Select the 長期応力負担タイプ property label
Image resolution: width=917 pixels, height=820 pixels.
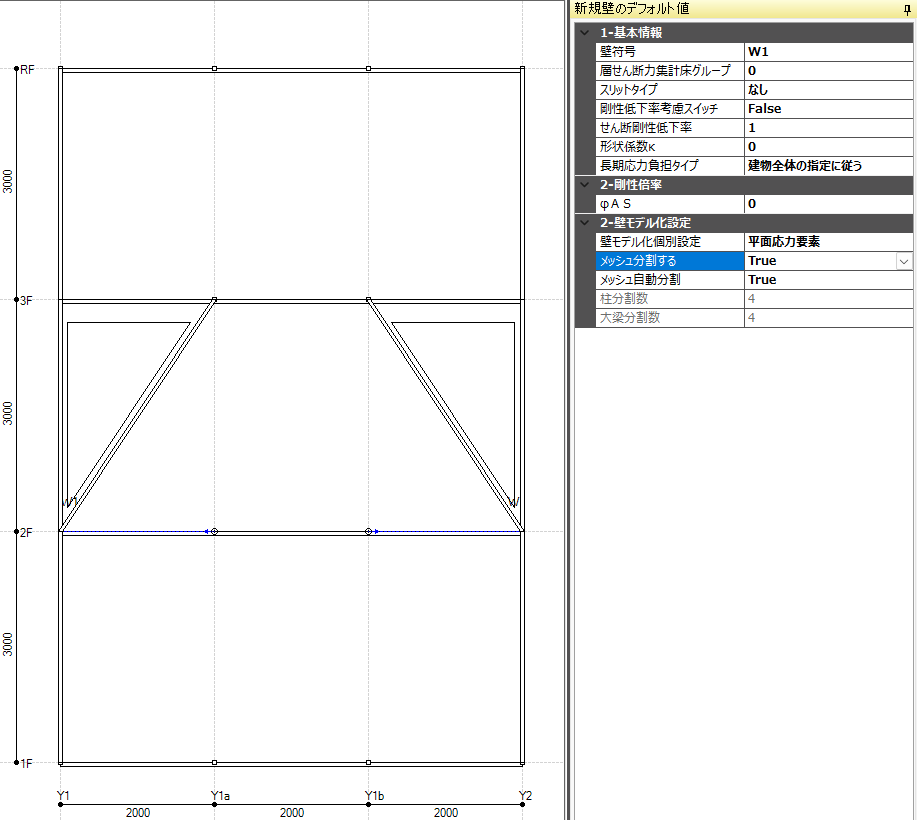pyautogui.click(x=670, y=166)
